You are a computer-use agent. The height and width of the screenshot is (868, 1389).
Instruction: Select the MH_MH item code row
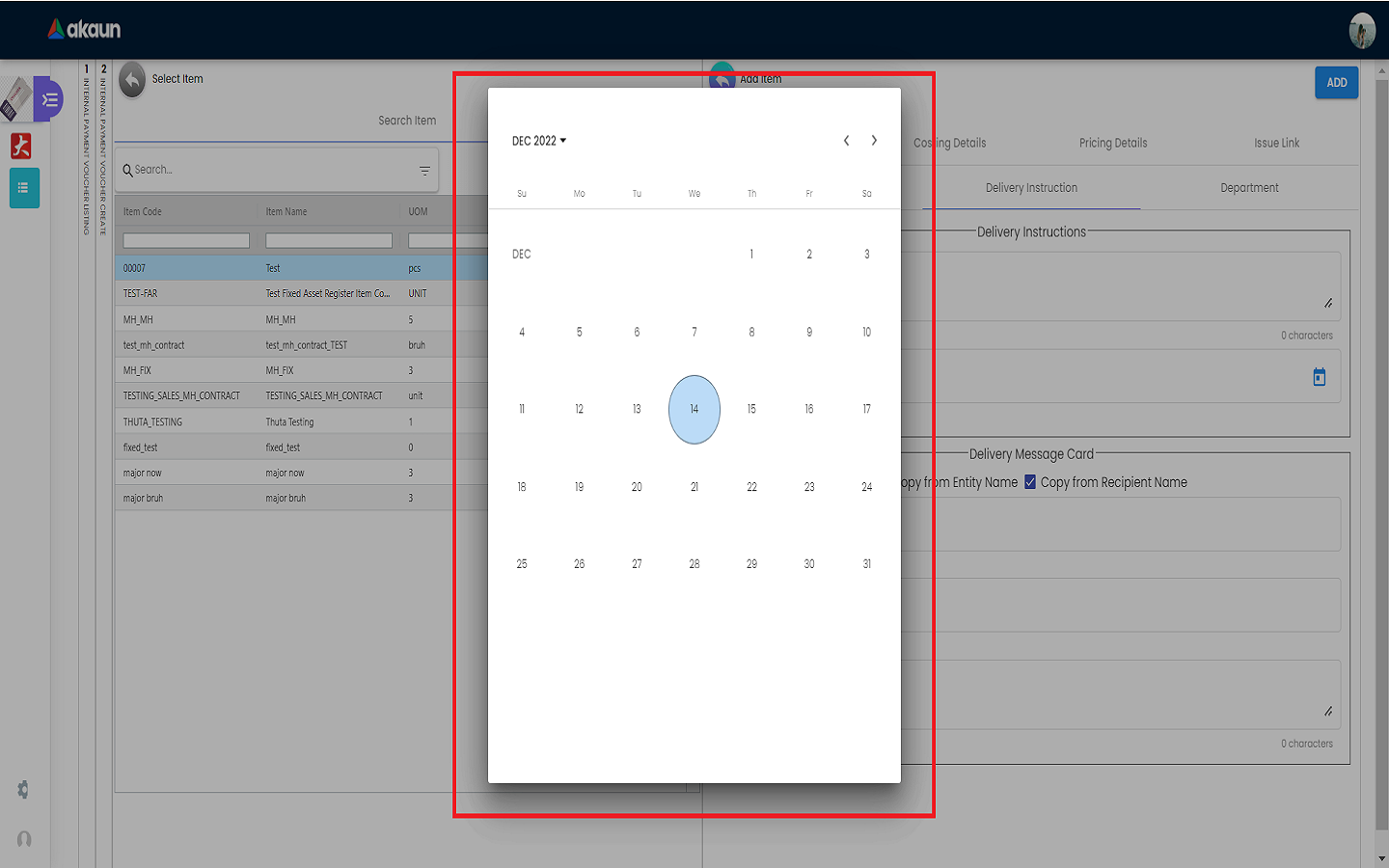[138, 319]
